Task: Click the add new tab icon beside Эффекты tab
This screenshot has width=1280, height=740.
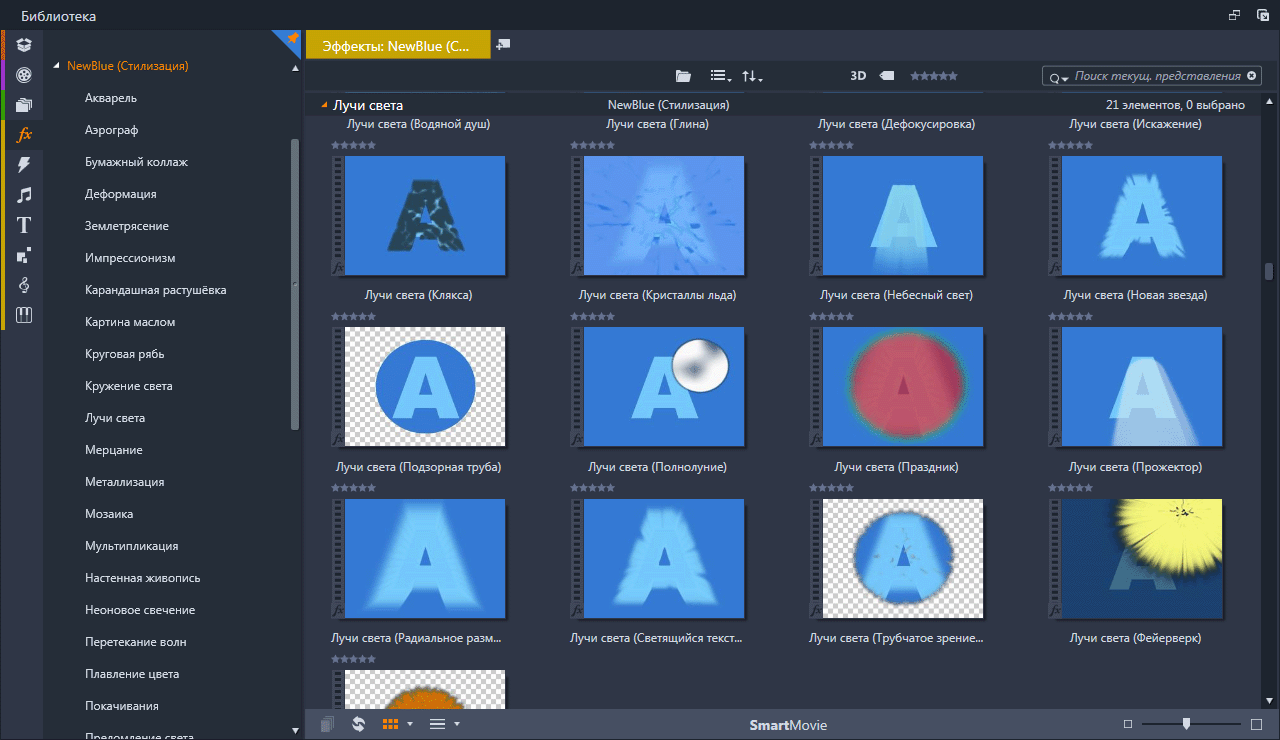Action: pyautogui.click(x=503, y=45)
